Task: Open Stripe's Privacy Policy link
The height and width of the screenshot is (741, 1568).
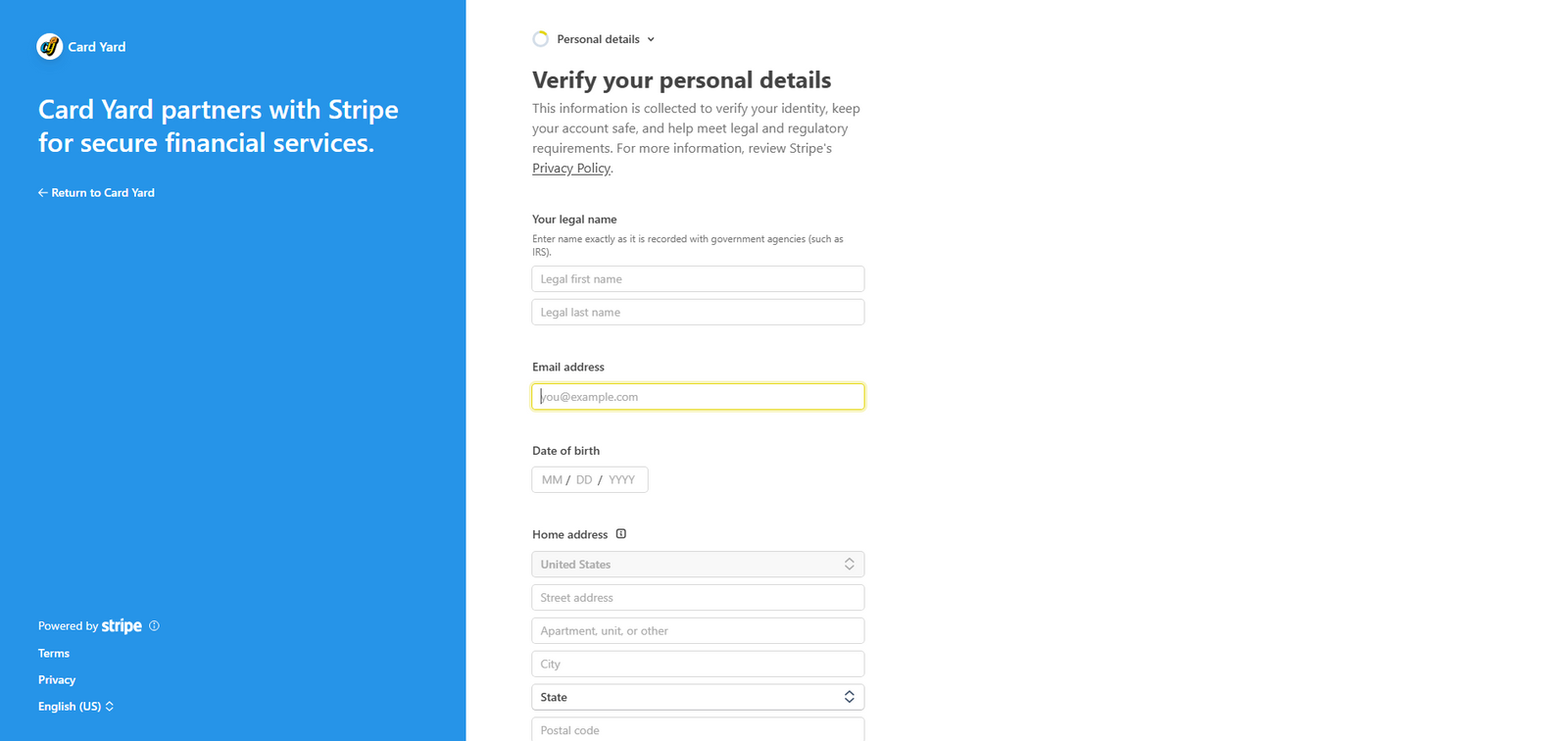Action: coord(571,168)
